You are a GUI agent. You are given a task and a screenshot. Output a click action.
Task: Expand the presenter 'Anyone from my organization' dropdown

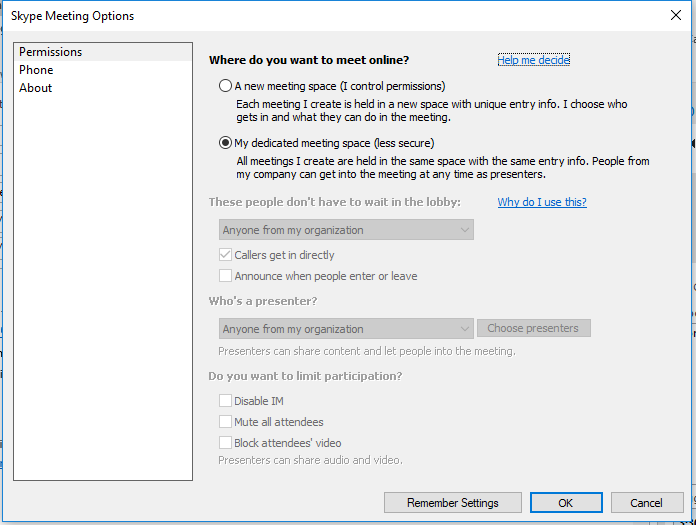pyautogui.click(x=346, y=329)
